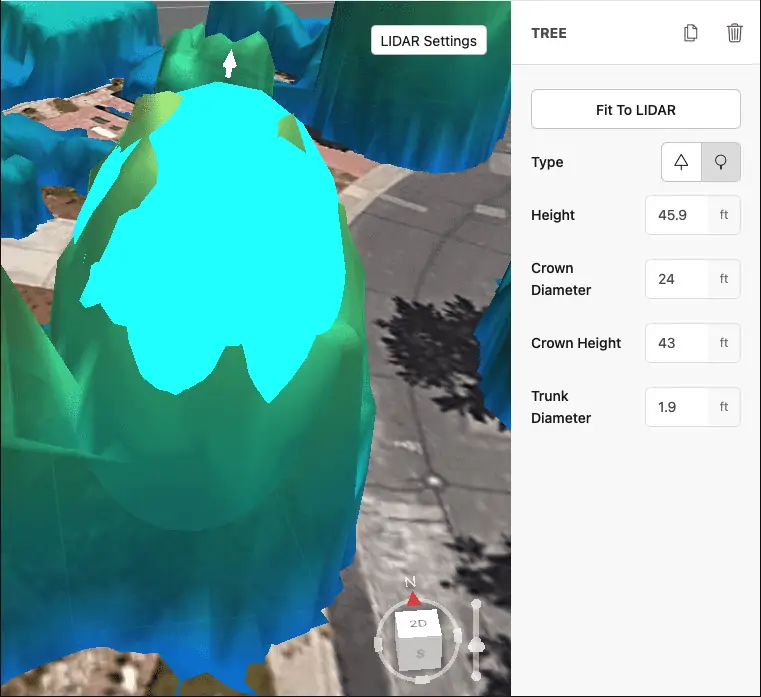This screenshot has width=761, height=697.
Task: Edit the Crown Diameter value field
Action: click(x=677, y=279)
